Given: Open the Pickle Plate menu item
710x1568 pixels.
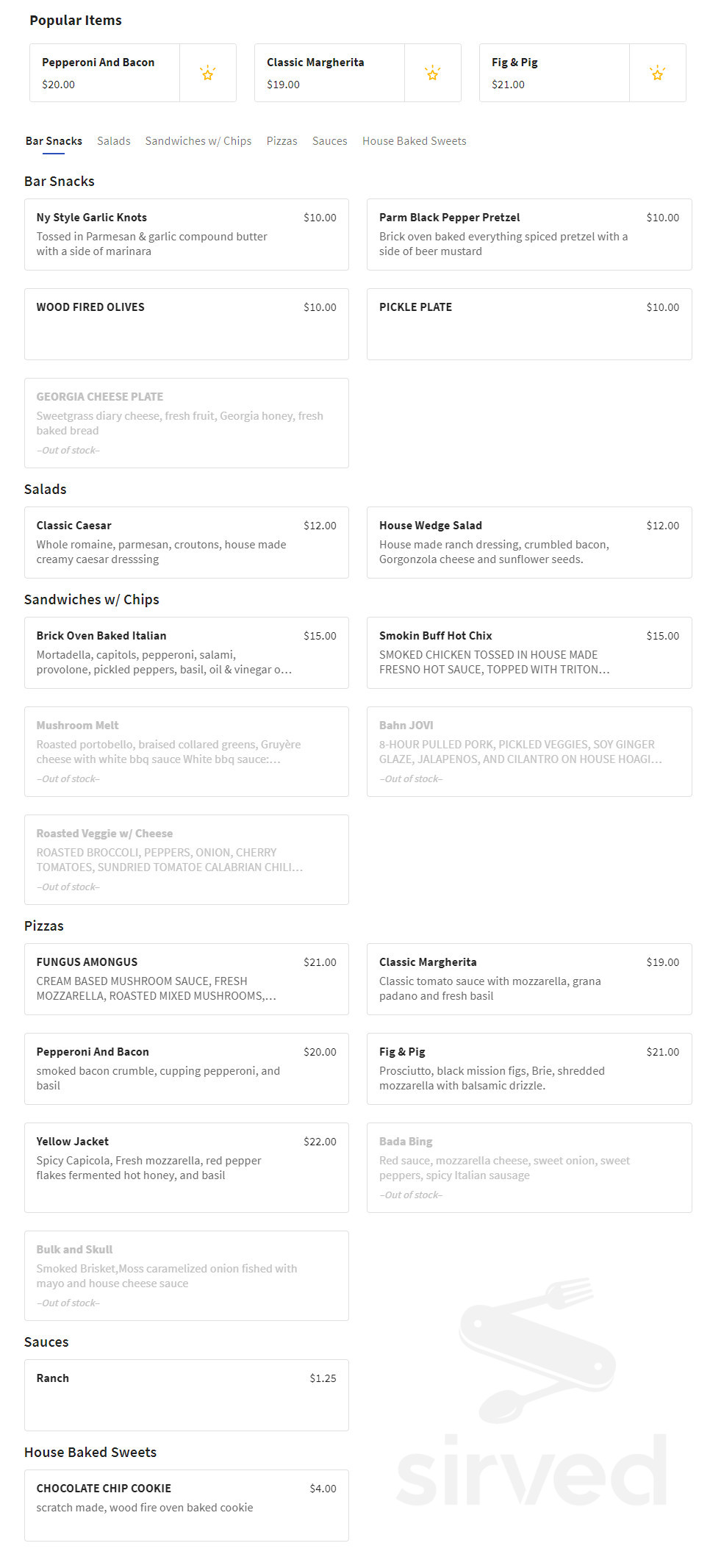Looking at the screenshot, I should (528, 324).
